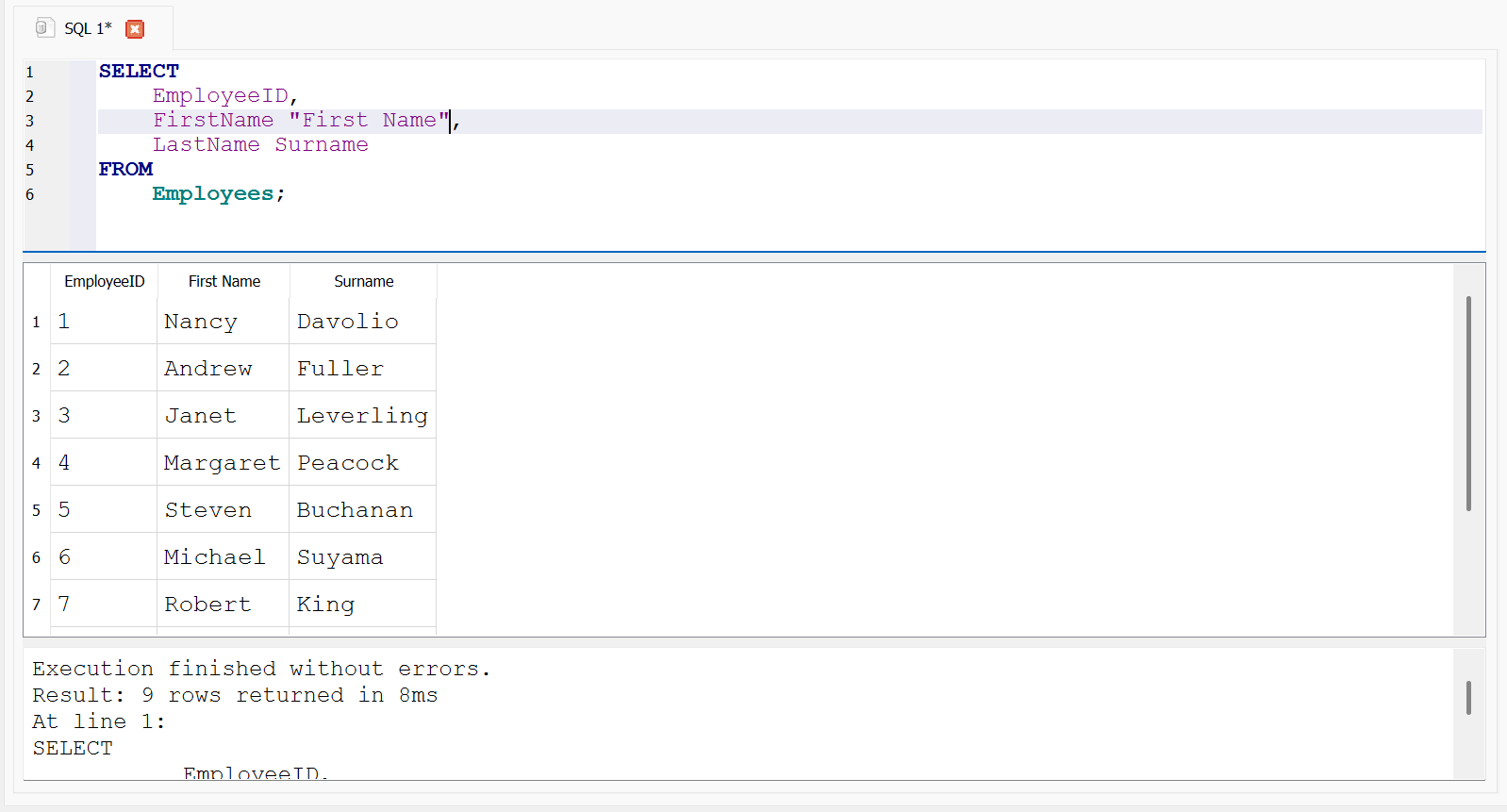Close the SQL 1 tab
Image resolution: width=1507 pixels, height=812 pixels.
pyautogui.click(x=135, y=29)
